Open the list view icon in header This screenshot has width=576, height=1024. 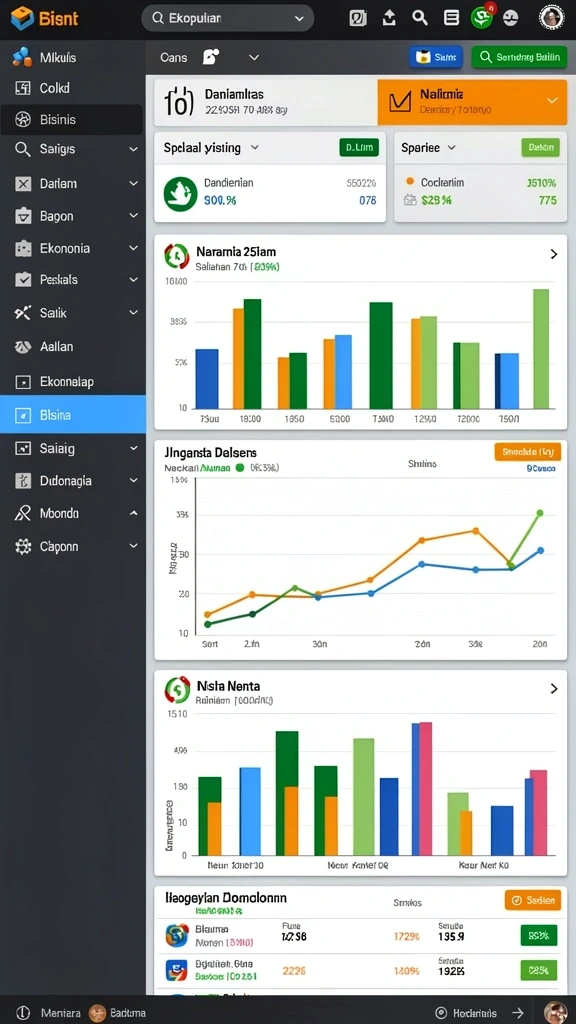[451, 18]
